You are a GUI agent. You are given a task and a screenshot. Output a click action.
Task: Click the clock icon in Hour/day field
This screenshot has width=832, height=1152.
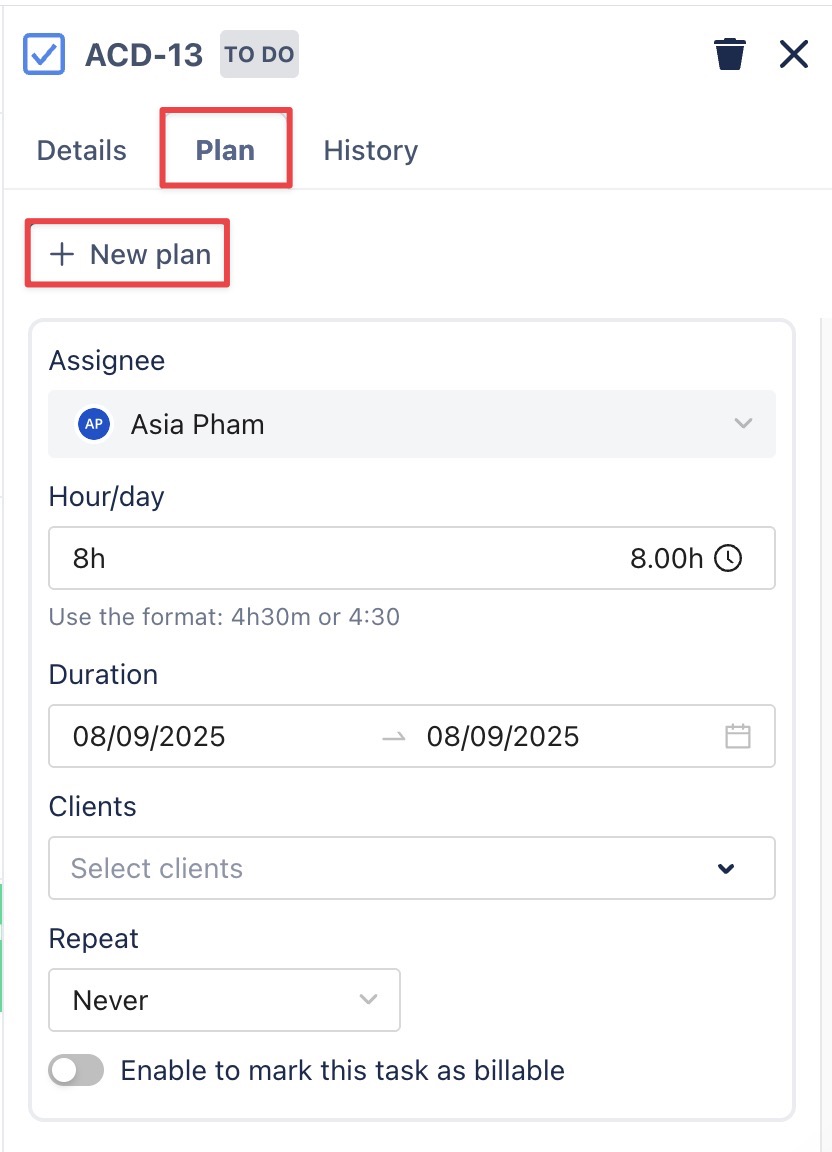click(729, 558)
